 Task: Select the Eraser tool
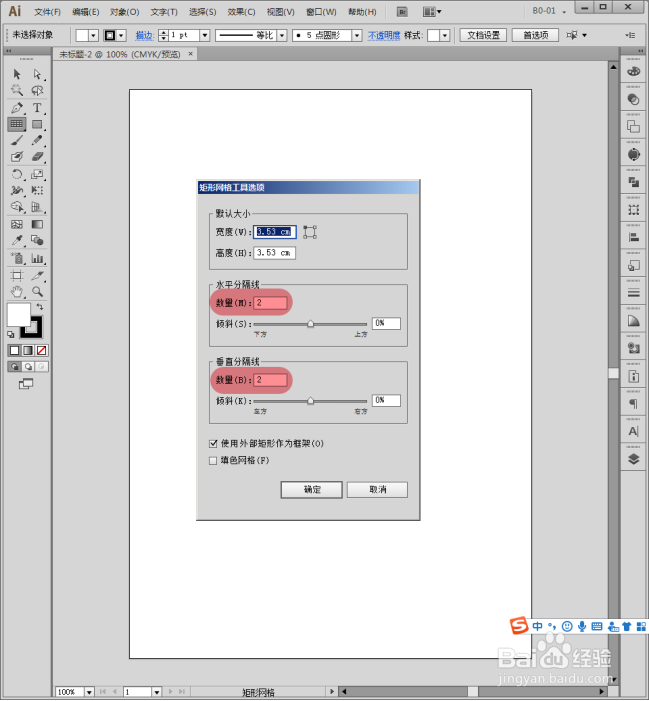click(x=37, y=156)
